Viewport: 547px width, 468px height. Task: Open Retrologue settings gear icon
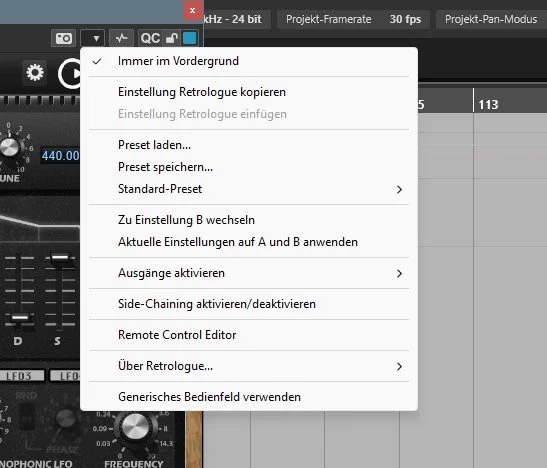pos(35,73)
